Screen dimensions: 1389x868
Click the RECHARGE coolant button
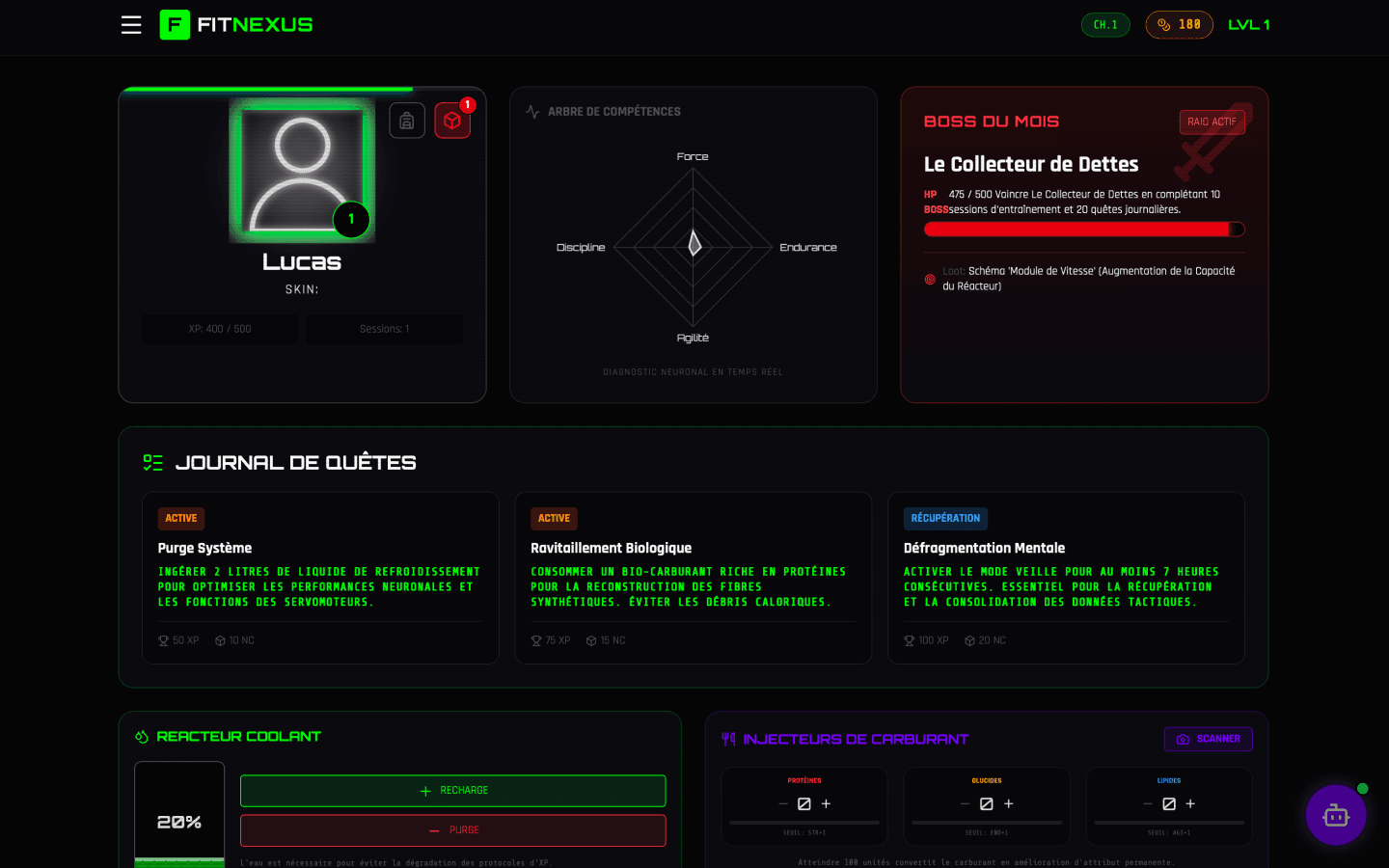pyautogui.click(x=453, y=791)
